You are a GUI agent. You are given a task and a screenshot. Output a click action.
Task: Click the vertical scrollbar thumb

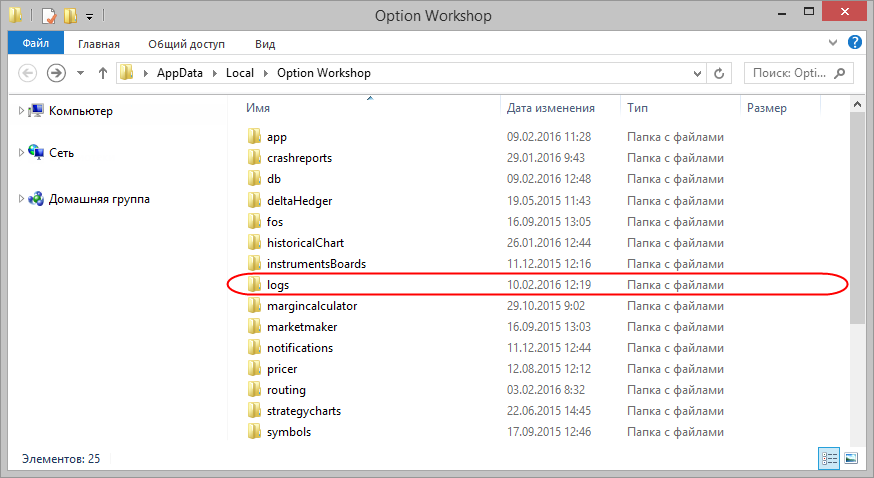pos(857,217)
